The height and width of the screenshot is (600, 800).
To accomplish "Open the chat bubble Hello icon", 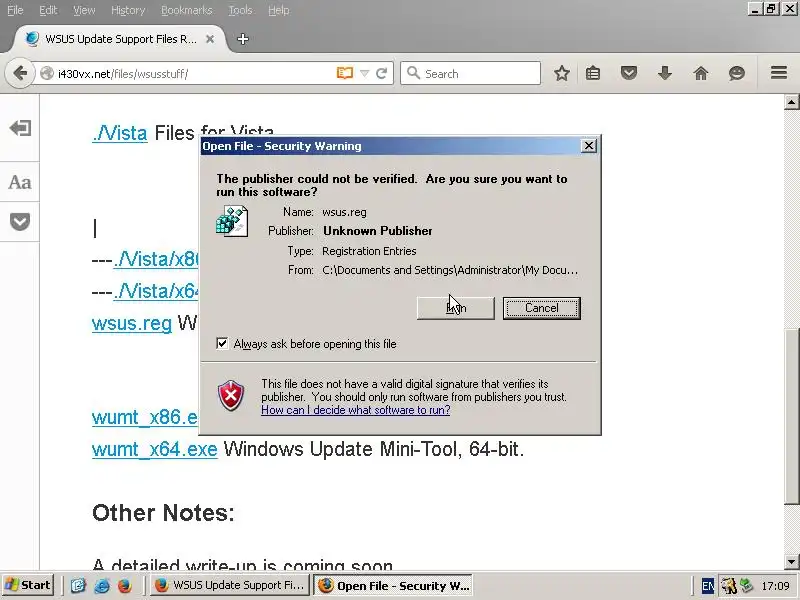I will (x=736, y=73).
